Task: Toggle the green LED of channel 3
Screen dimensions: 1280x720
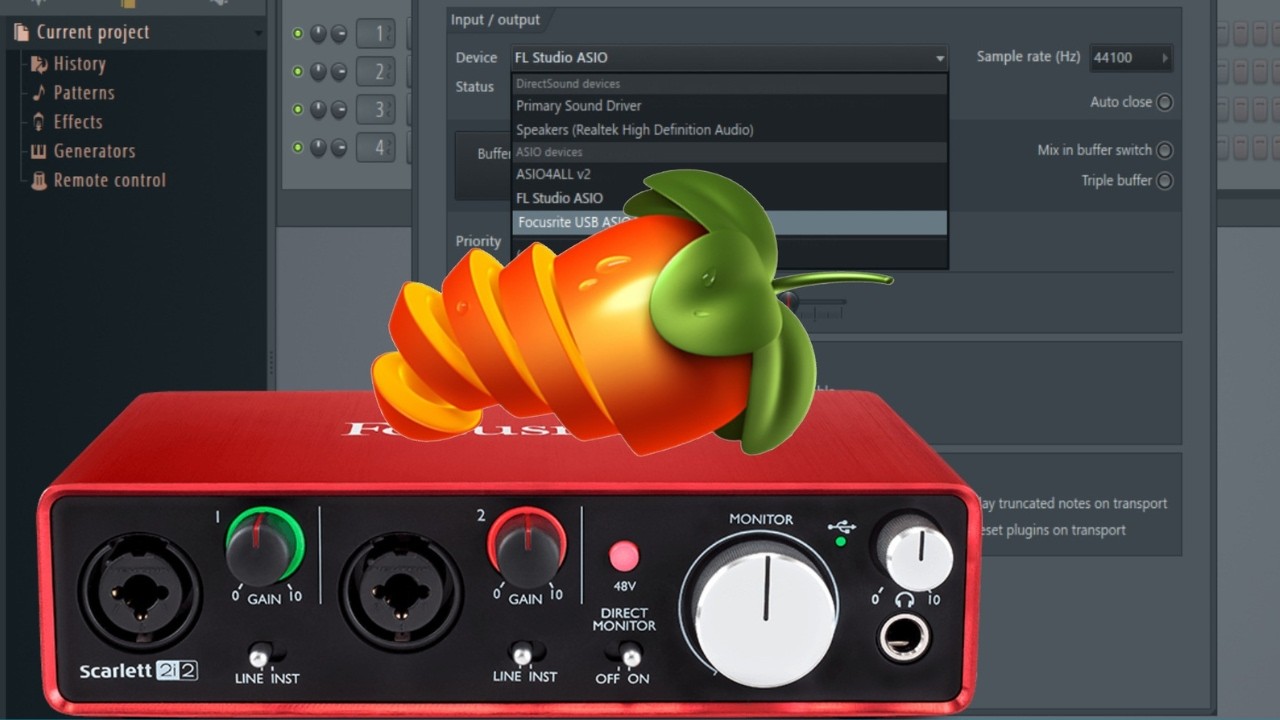Action: [297, 109]
